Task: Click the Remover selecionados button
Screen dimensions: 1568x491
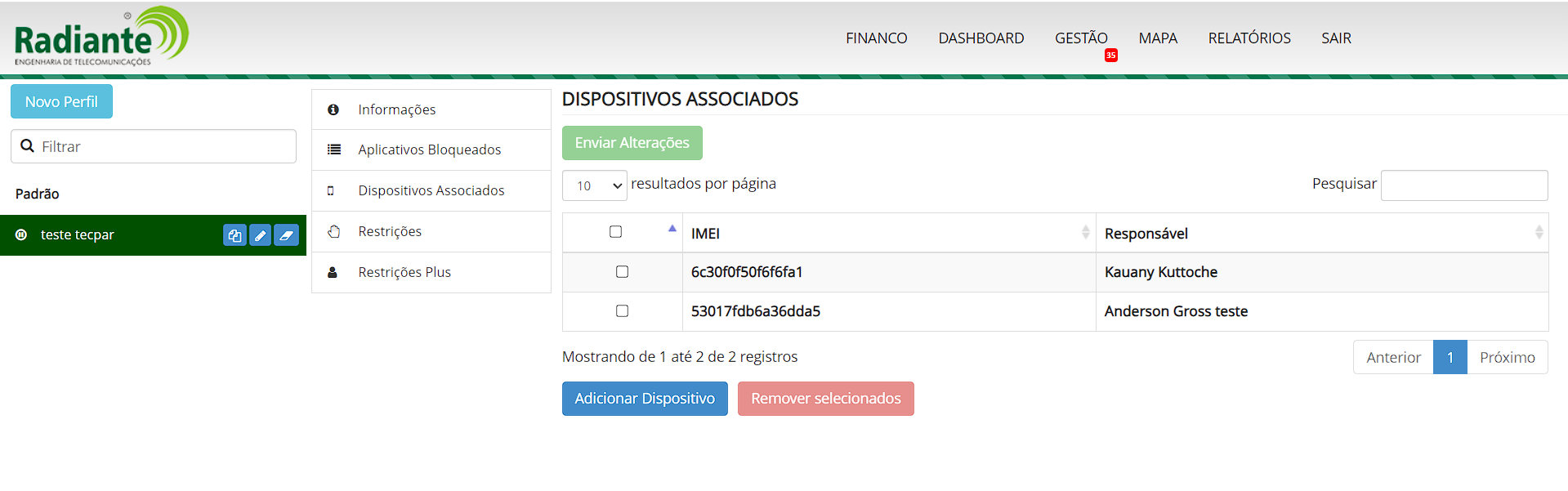Action: tap(825, 399)
